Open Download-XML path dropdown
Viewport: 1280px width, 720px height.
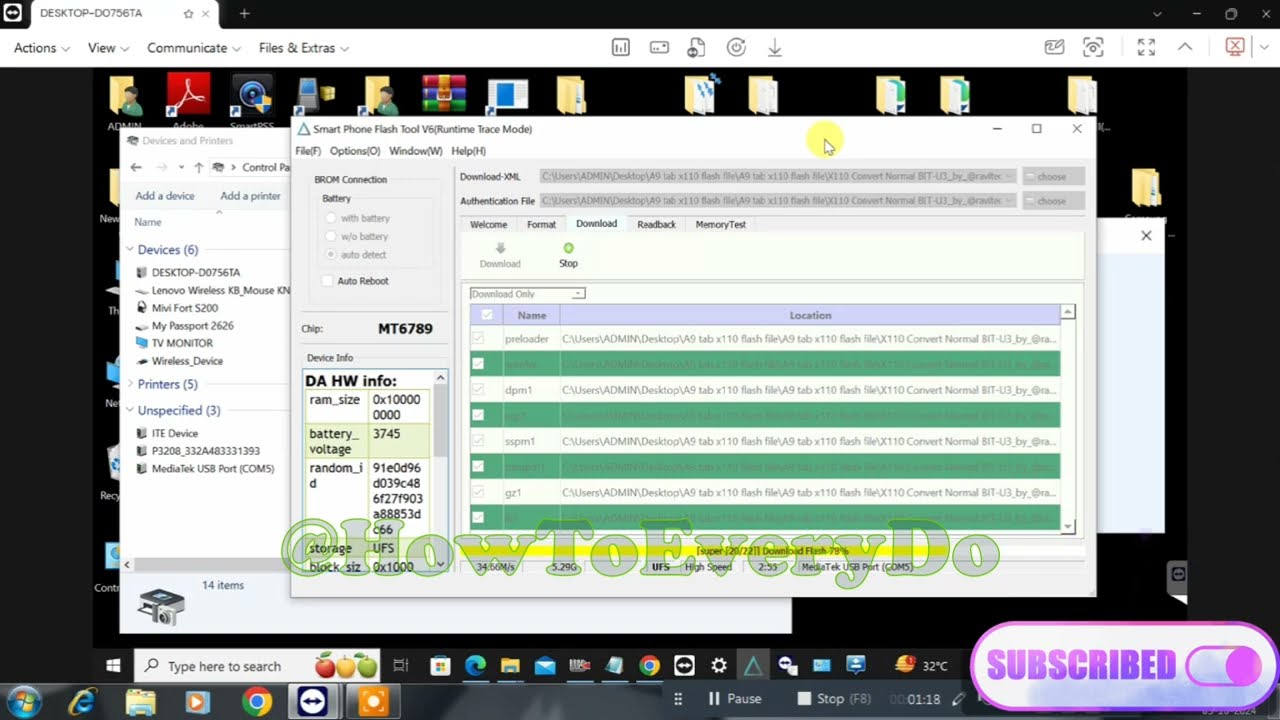(x=1010, y=176)
